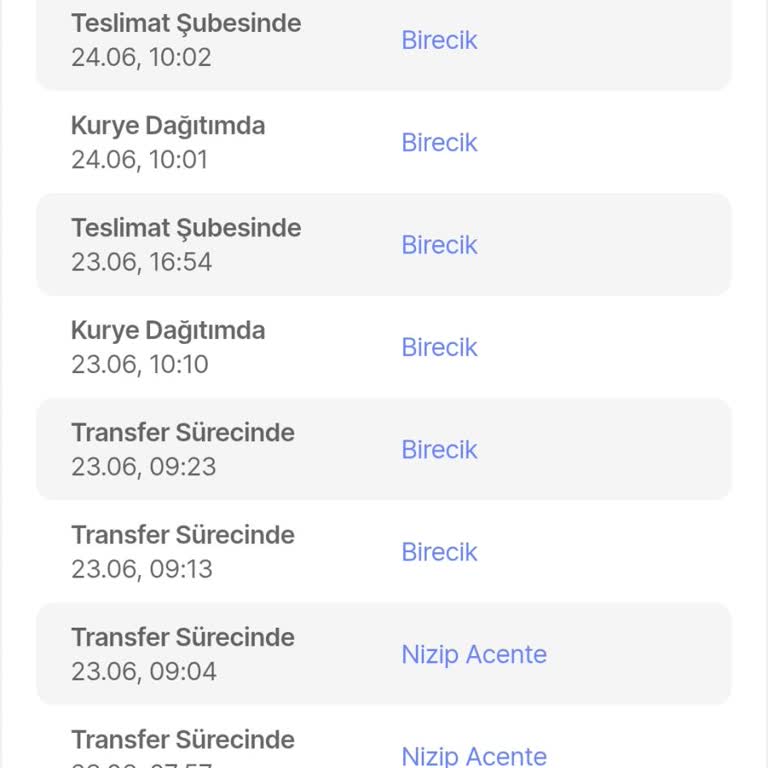The width and height of the screenshot is (768, 768).
Task: Select Birecik link next to 23.06, 10:10
Action: click(x=439, y=347)
